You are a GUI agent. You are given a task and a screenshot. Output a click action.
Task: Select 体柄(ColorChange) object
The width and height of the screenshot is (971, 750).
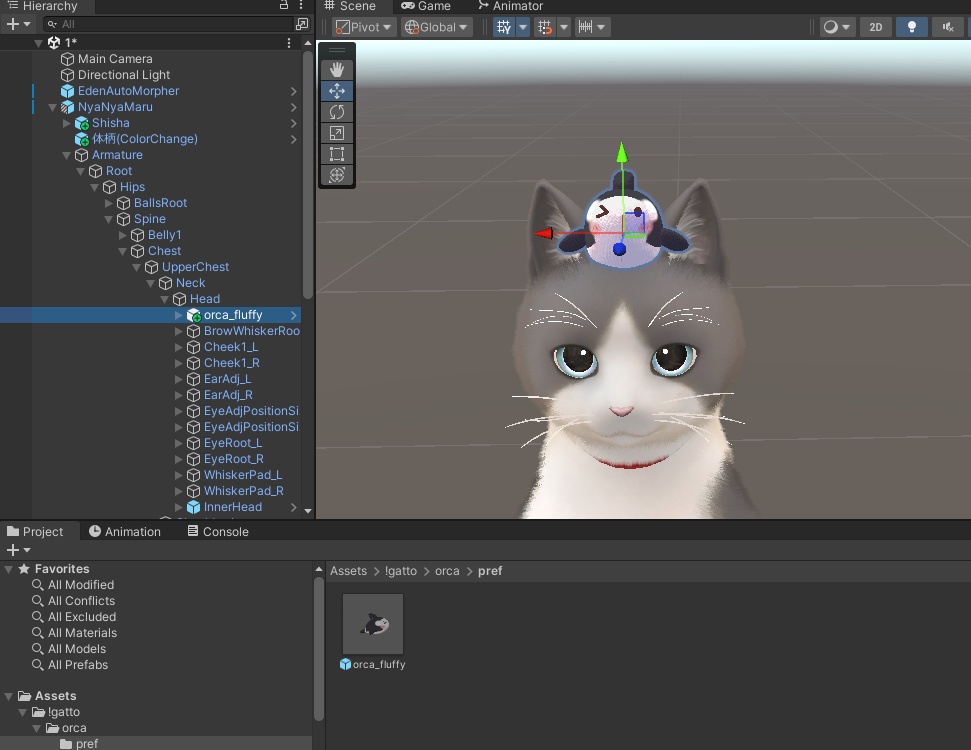click(144, 139)
